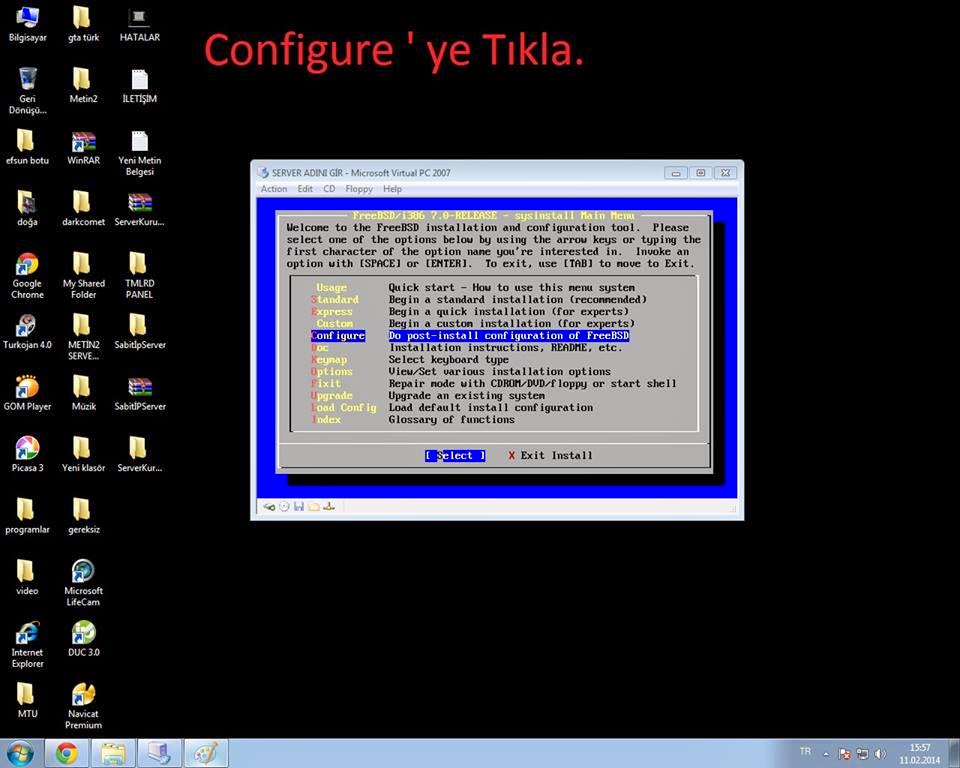Click the hard disk activity icon in Virtual PC status bar
Viewport: 960px width, 768px height.
(269, 506)
